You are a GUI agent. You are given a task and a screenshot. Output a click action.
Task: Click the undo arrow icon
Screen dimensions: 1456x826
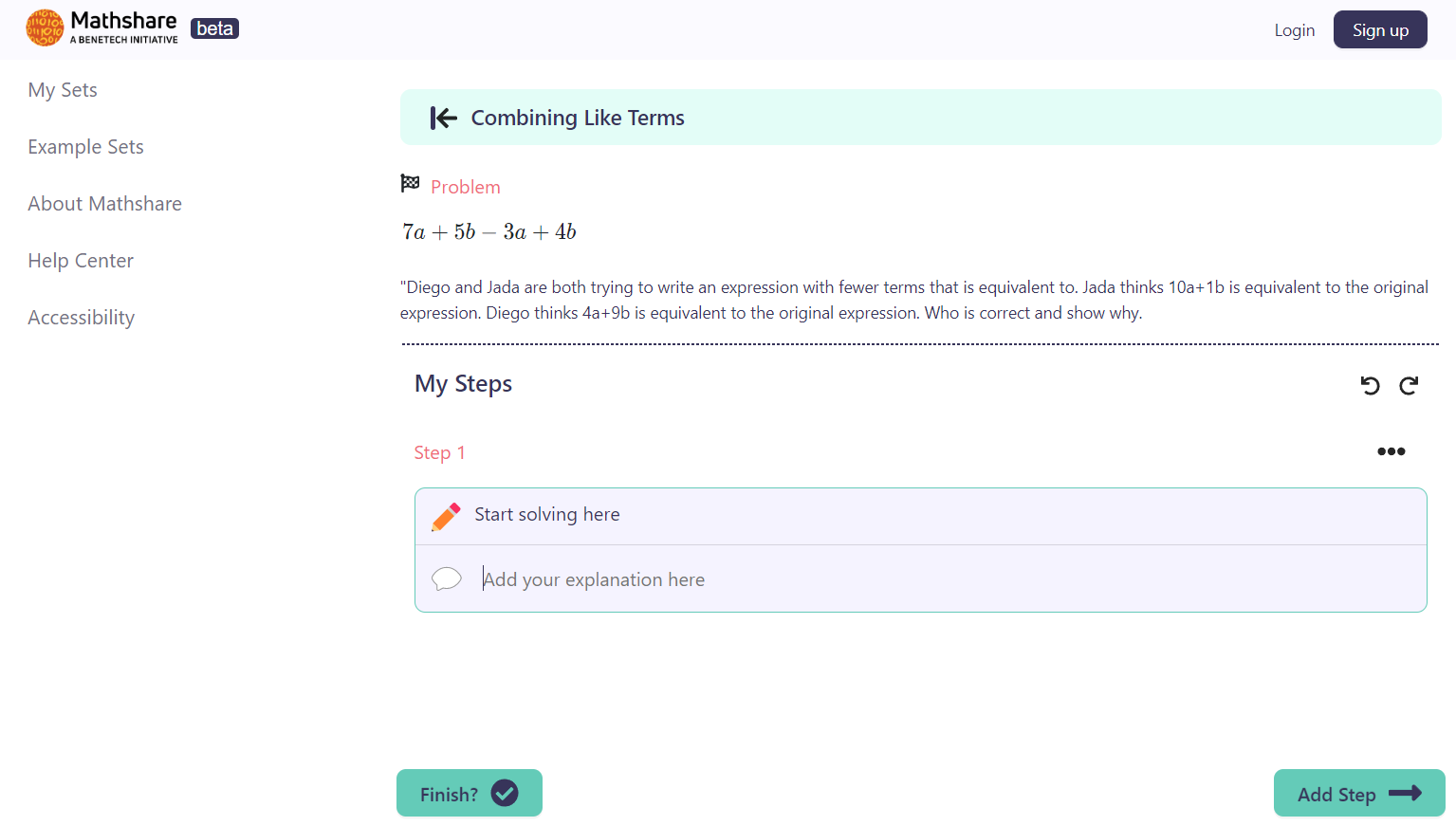(1370, 385)
